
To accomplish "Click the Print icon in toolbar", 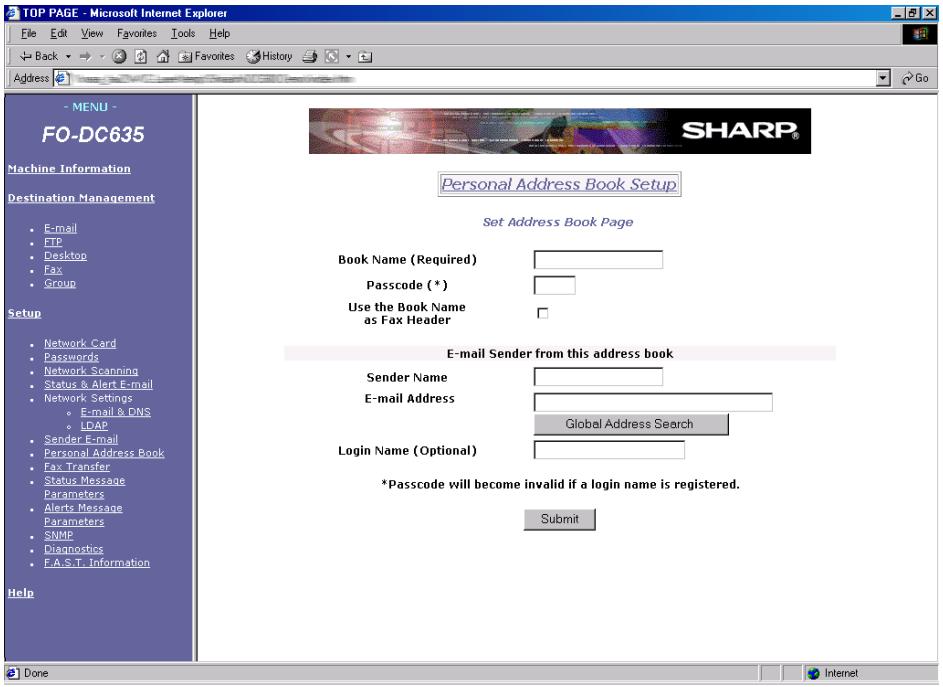I will 310,57.
